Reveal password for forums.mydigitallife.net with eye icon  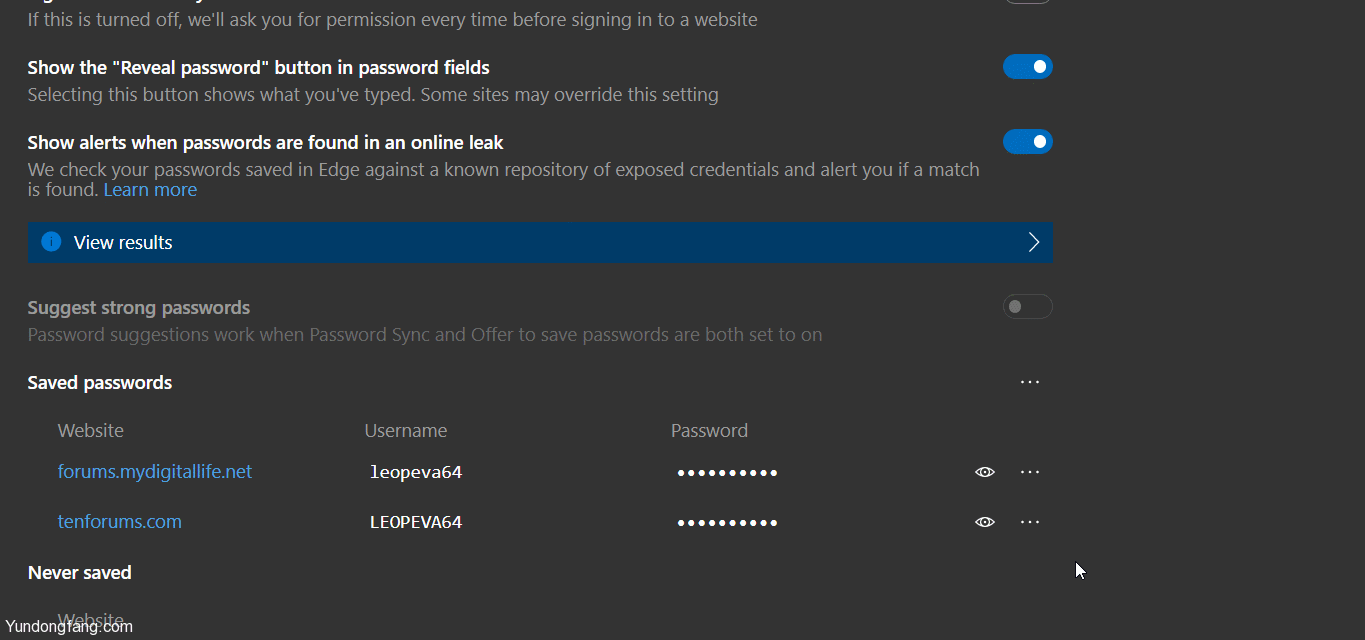point(985,472)
